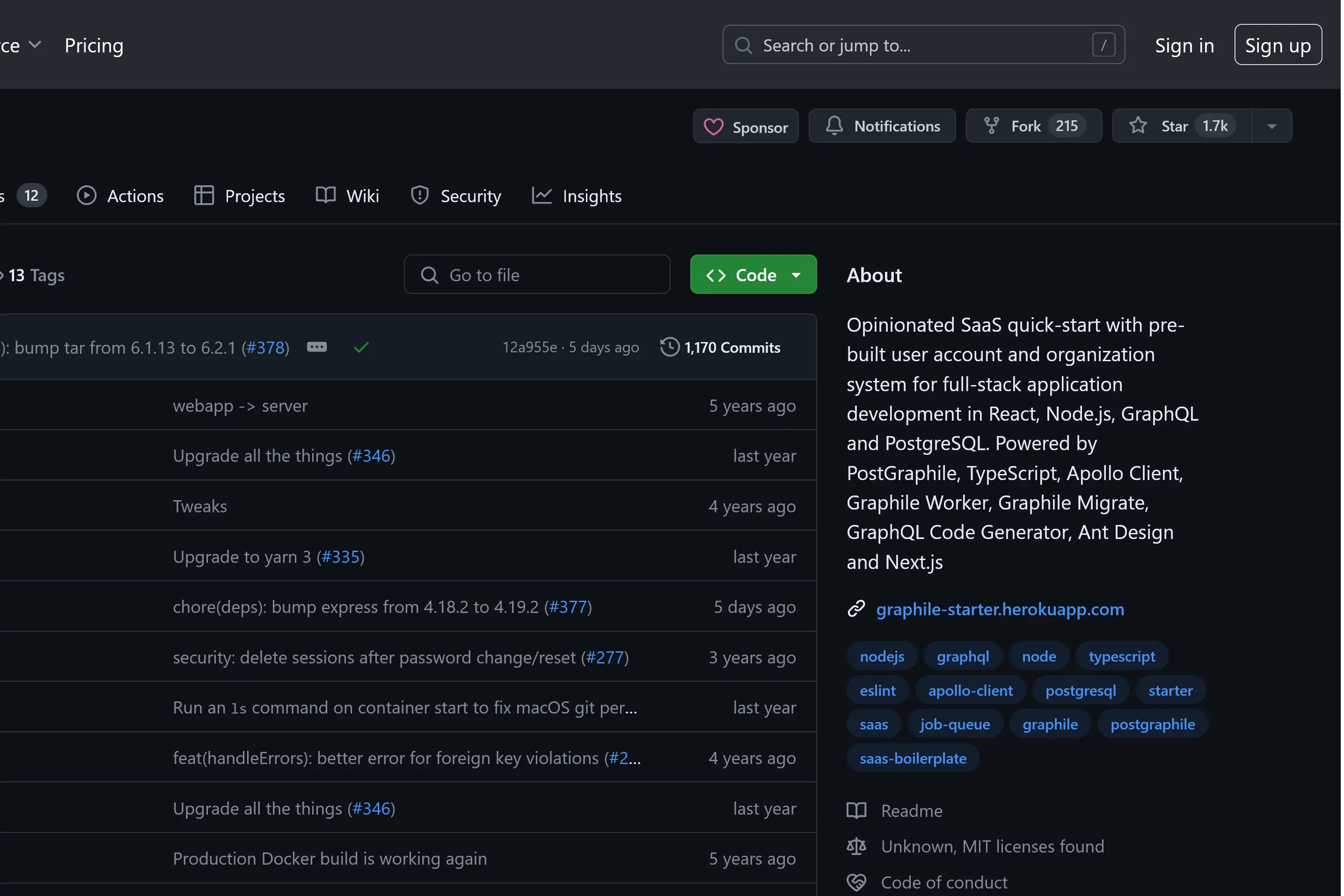The height and width of the screenshot is (896, 1344).
Task: Open the green Code dropdown
Action: click(x=753, y=275)
